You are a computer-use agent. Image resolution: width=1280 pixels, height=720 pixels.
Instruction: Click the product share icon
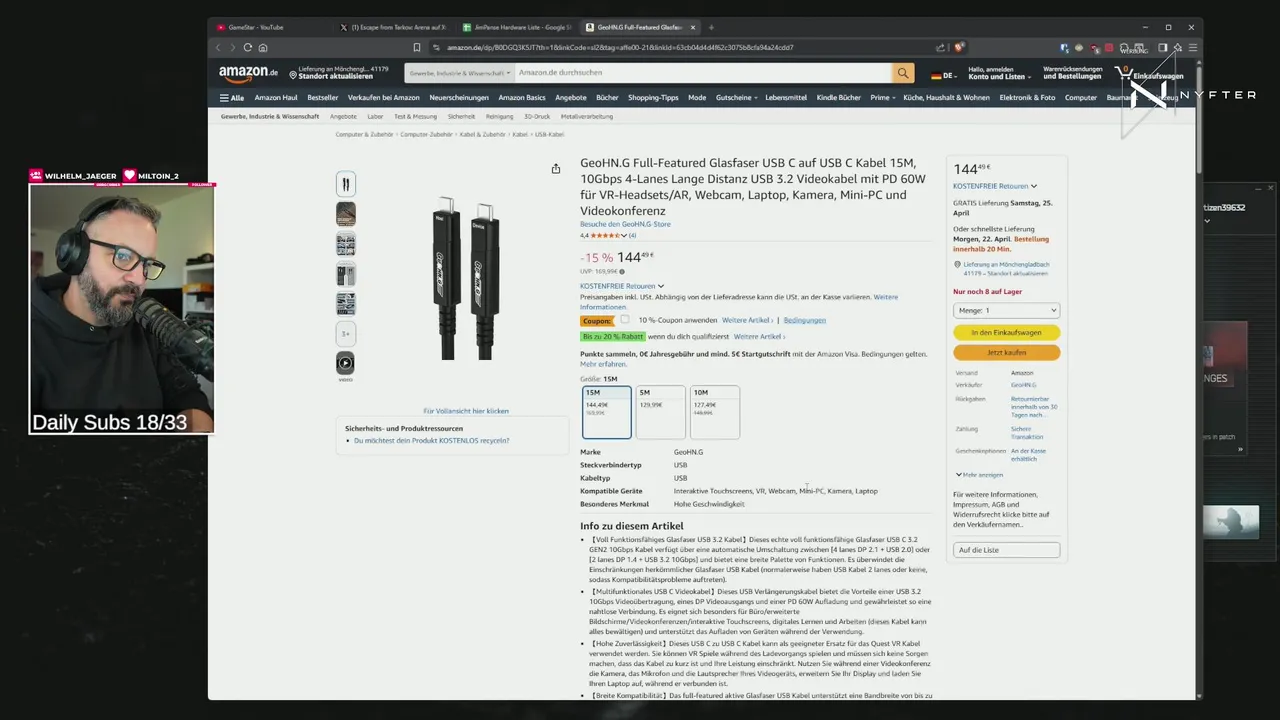click(x=556, y=169)
